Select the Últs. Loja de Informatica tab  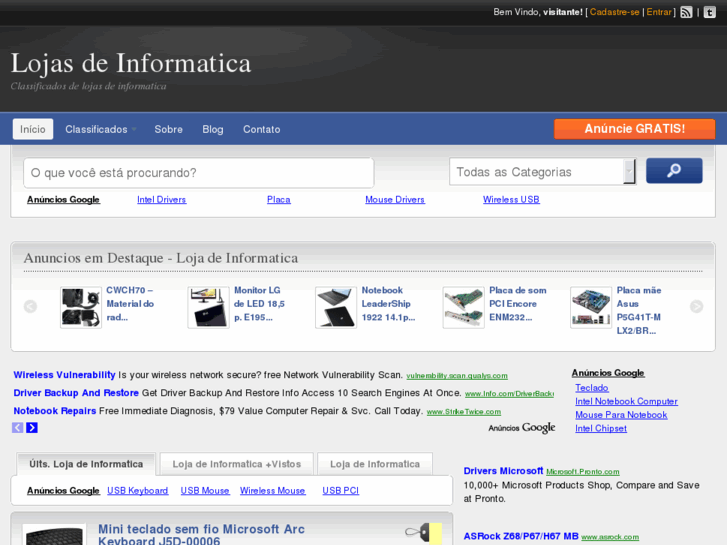point(86,464)
